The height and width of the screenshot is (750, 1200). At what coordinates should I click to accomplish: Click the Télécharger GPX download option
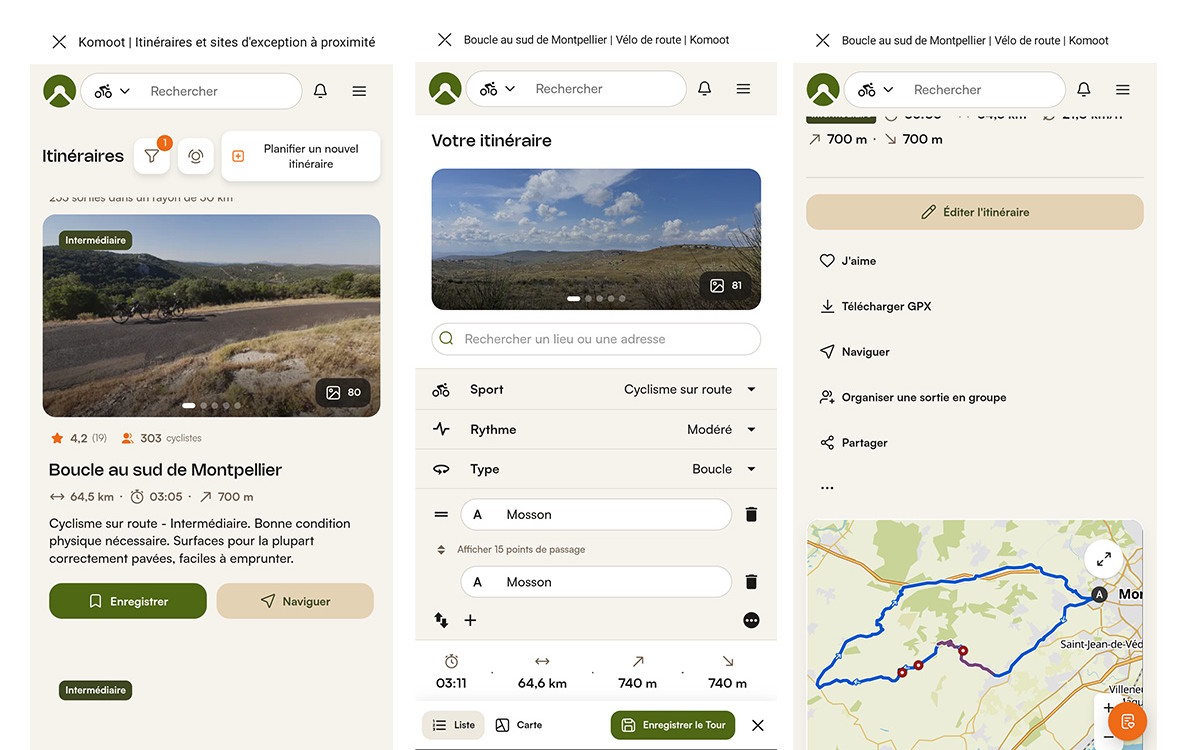tap(875, 307)
